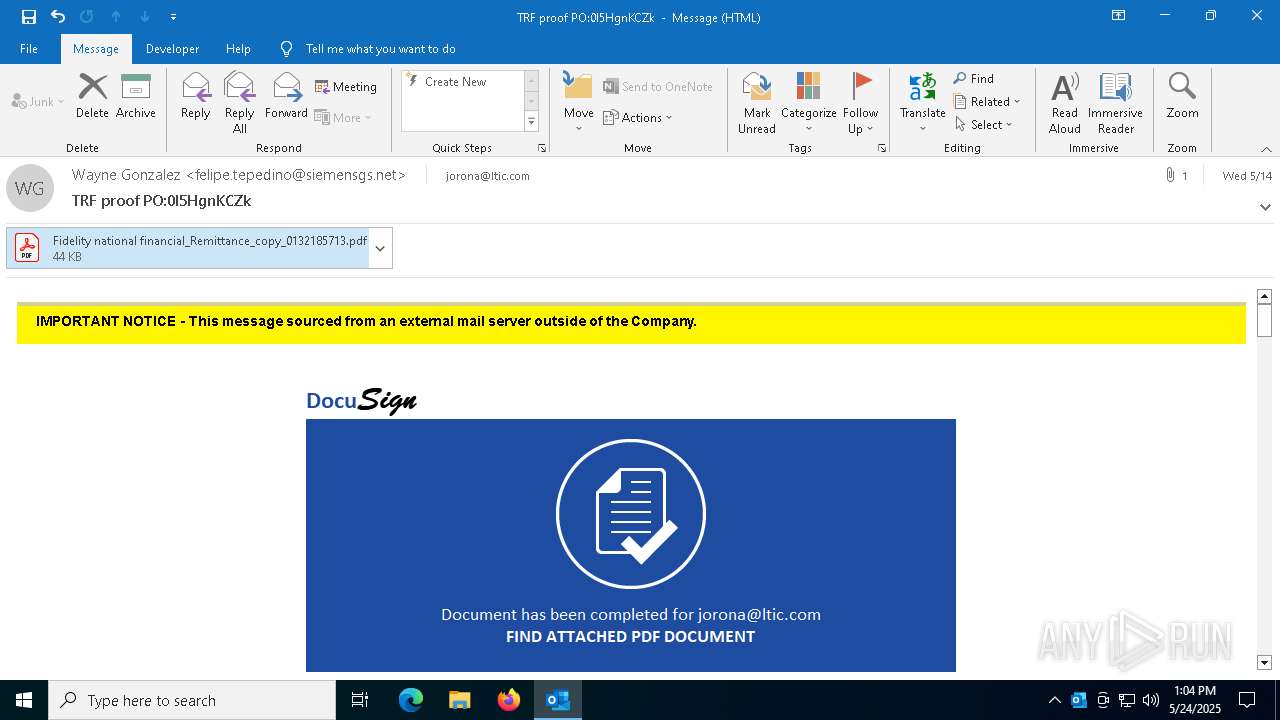Open the Zoom dialog
The image size is (1280, 720).
1182,96
